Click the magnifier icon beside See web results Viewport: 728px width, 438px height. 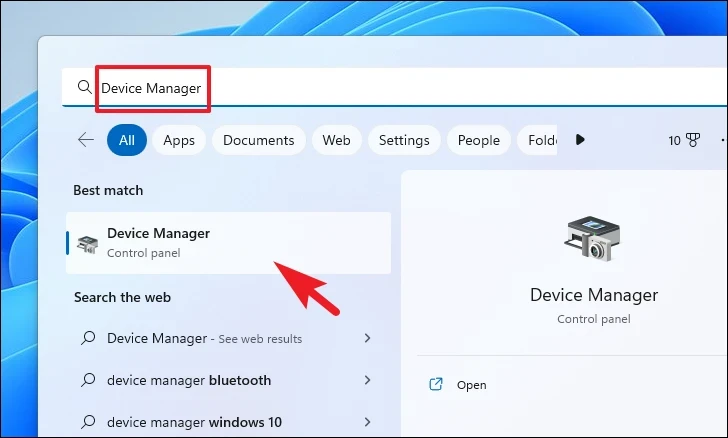[x=88, y=338]
